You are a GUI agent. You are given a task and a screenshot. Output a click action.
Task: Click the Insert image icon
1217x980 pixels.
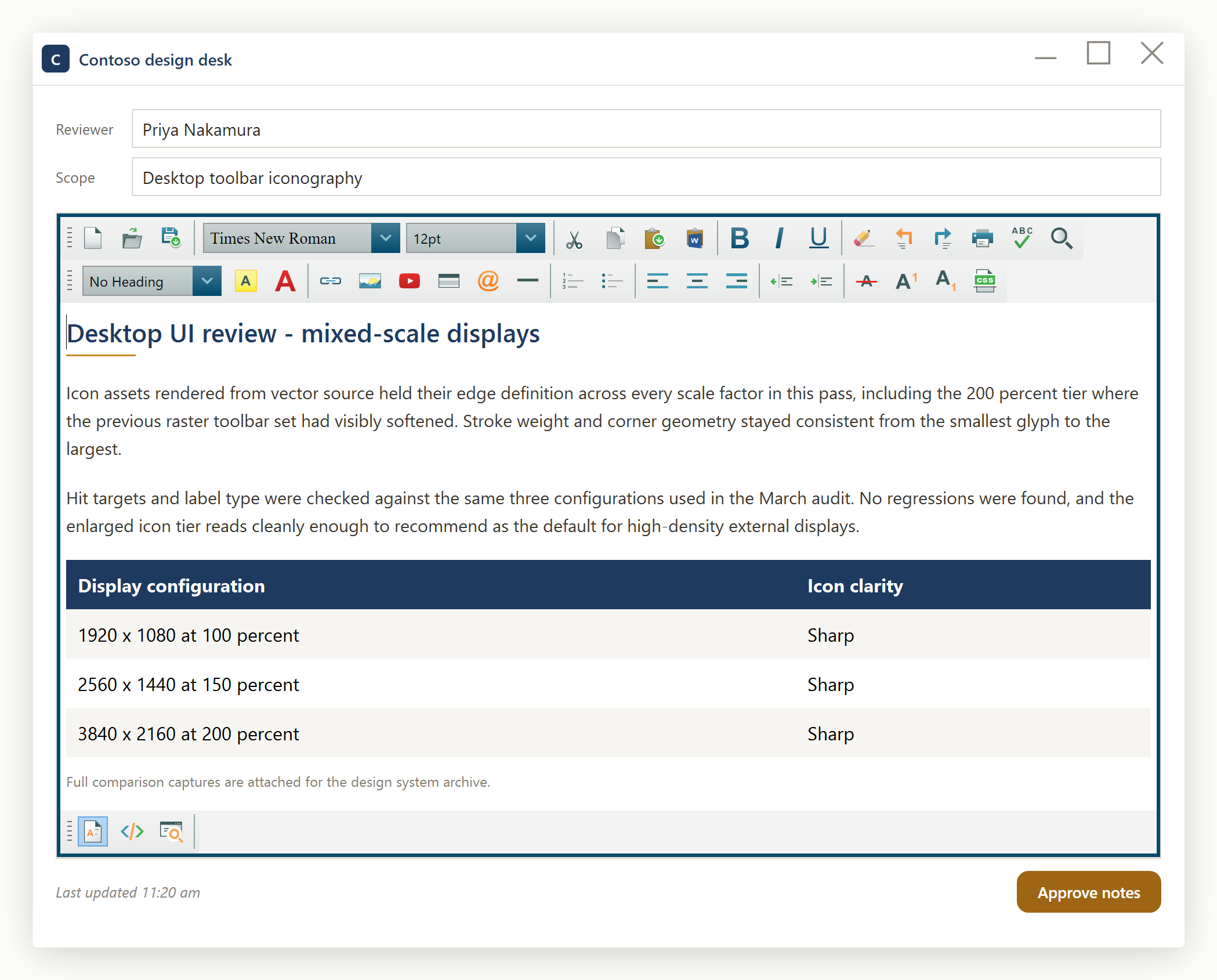pos(370,281)
